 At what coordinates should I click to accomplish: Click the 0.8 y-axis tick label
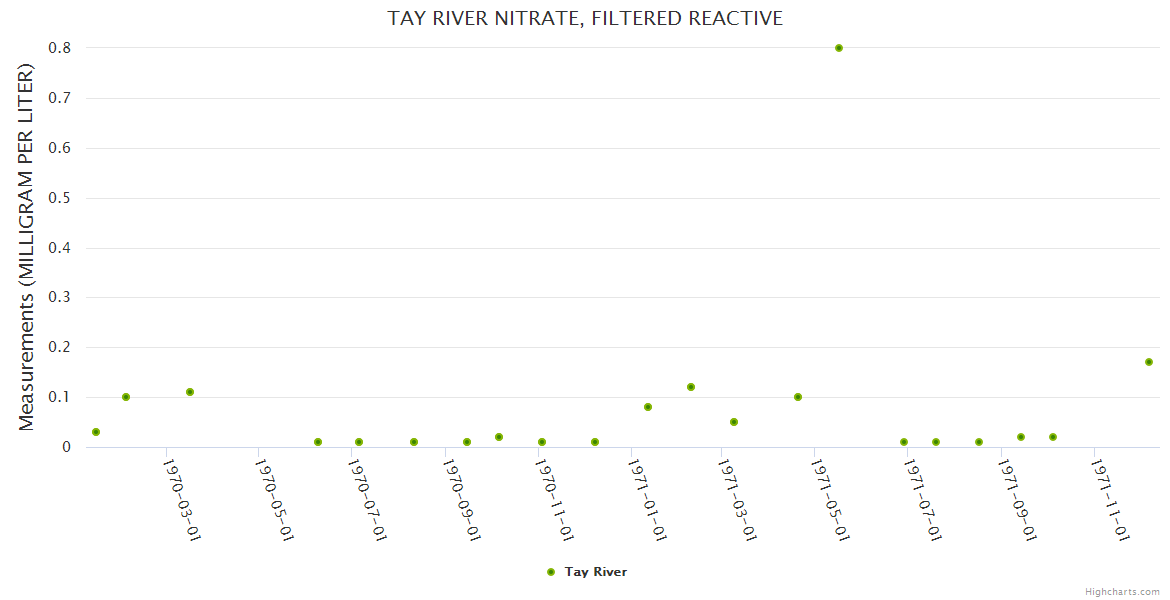(60, 48)
